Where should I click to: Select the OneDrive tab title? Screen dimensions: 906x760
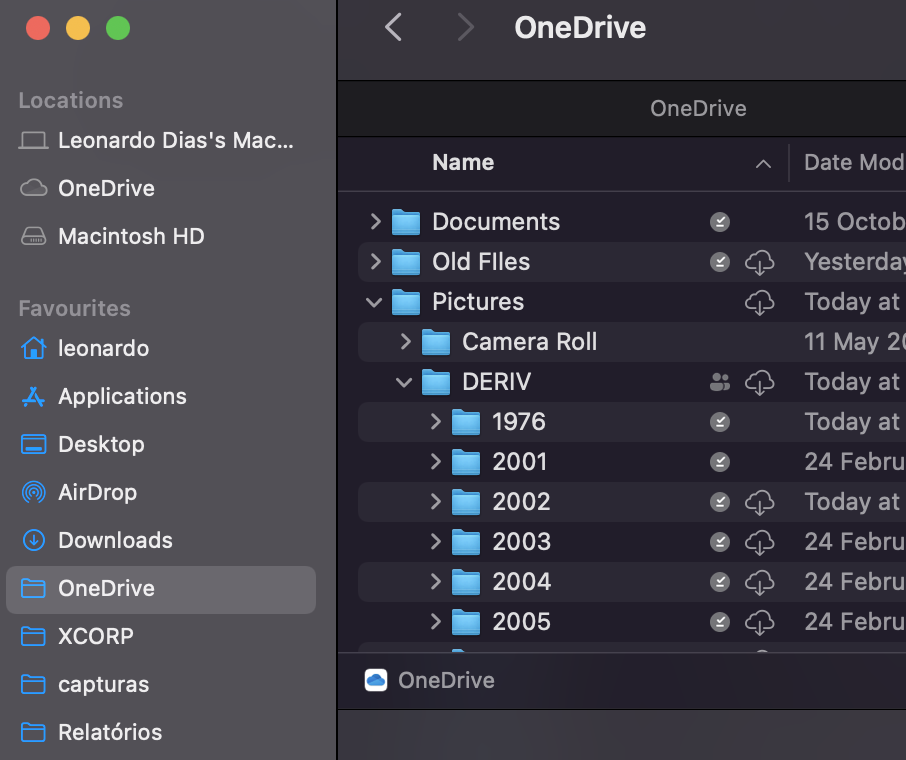click(698, 109)
